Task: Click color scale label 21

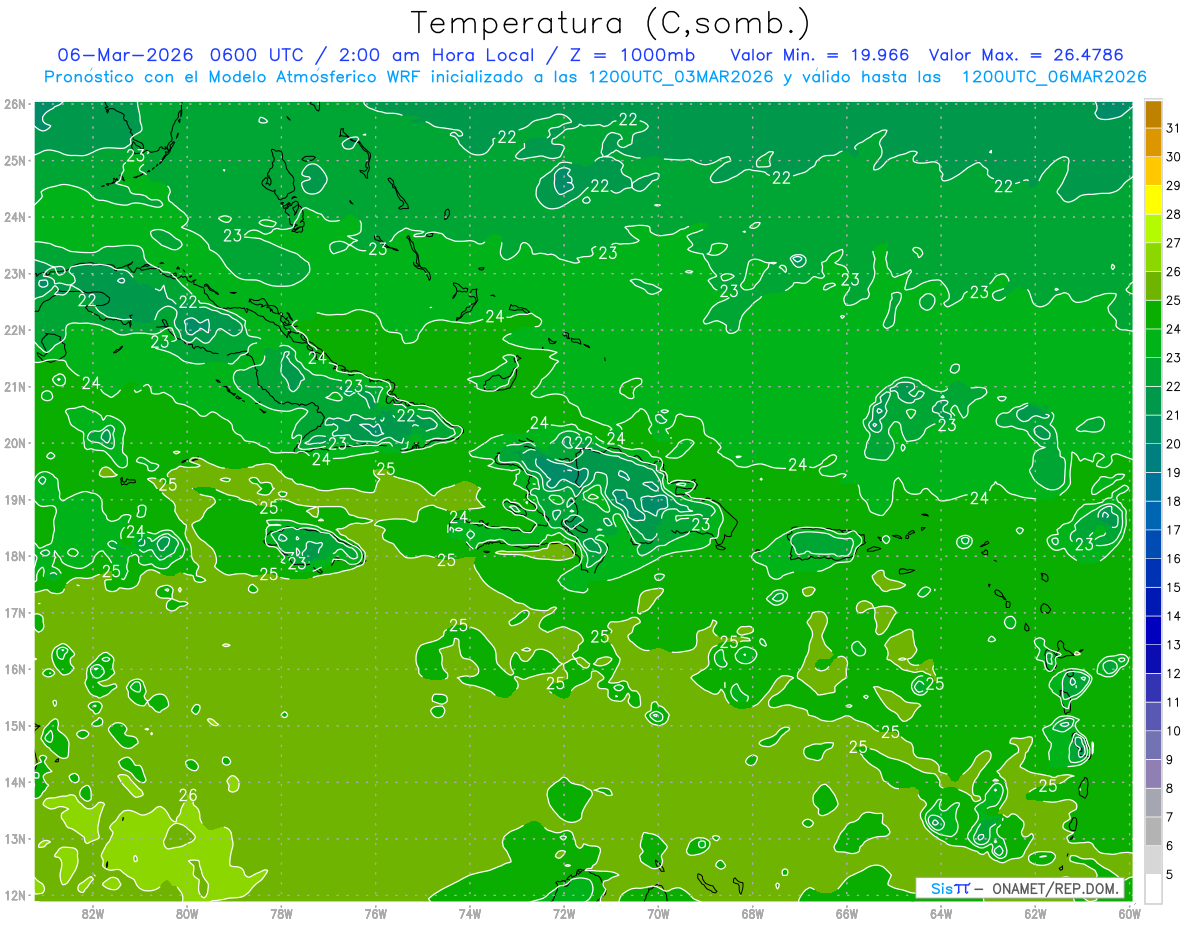Action: pos(1173,415)
